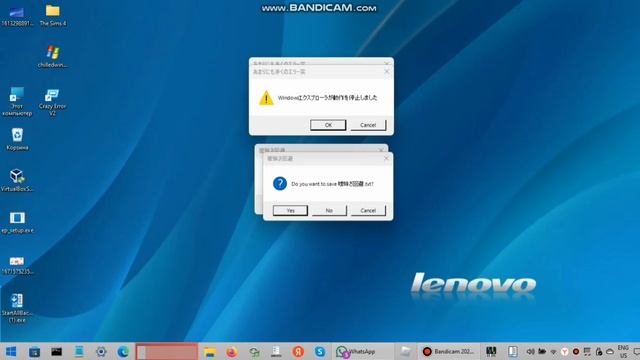The image size is (640, 360).
Task: Click Yes in the save prompt dialog
Action: click(290, 210)
